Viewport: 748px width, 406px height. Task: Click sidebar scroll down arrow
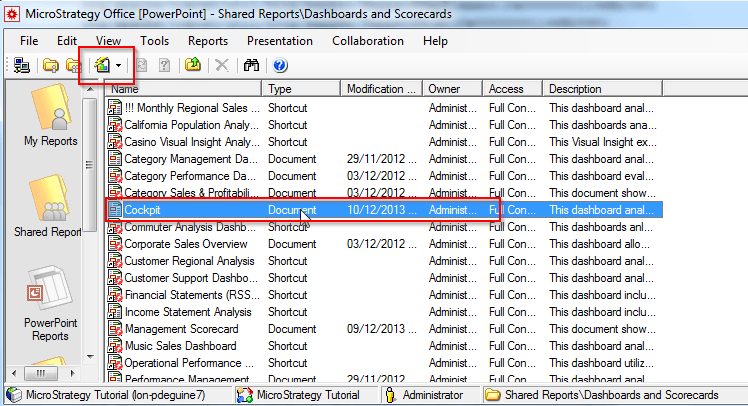90,356
